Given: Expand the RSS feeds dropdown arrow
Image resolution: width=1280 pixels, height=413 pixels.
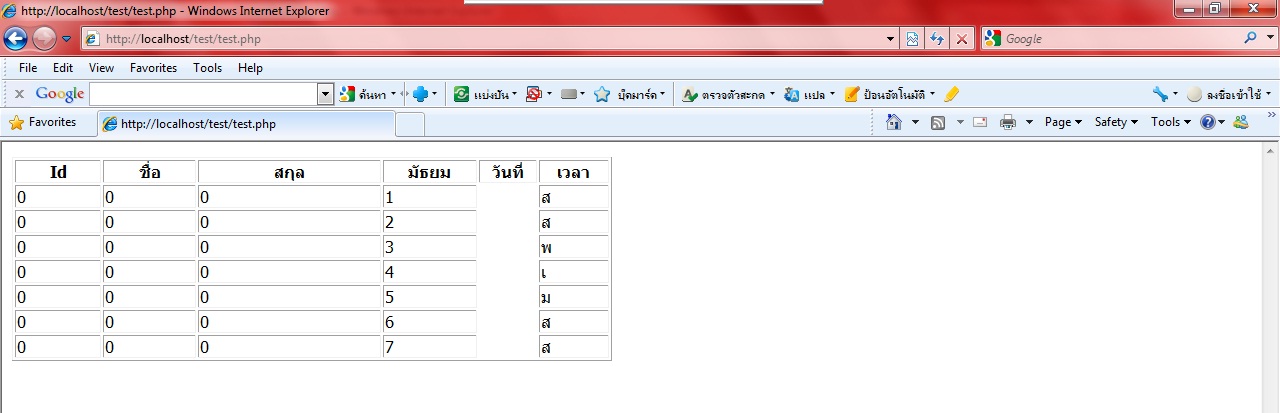Looking at the screenshot, I should [960, 122].
